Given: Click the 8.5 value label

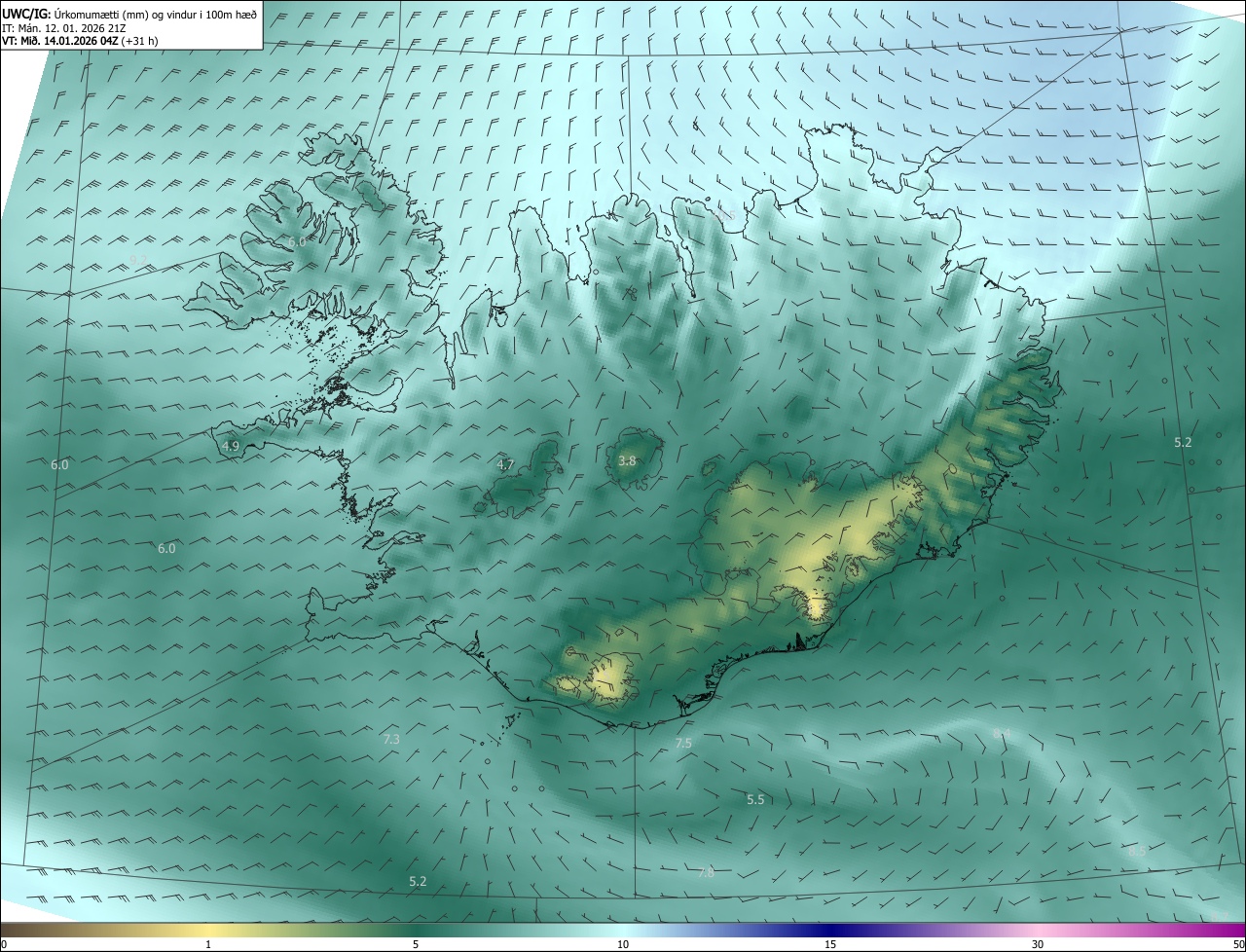Looking at the screenshot, I should click(x=1138, y=851).
